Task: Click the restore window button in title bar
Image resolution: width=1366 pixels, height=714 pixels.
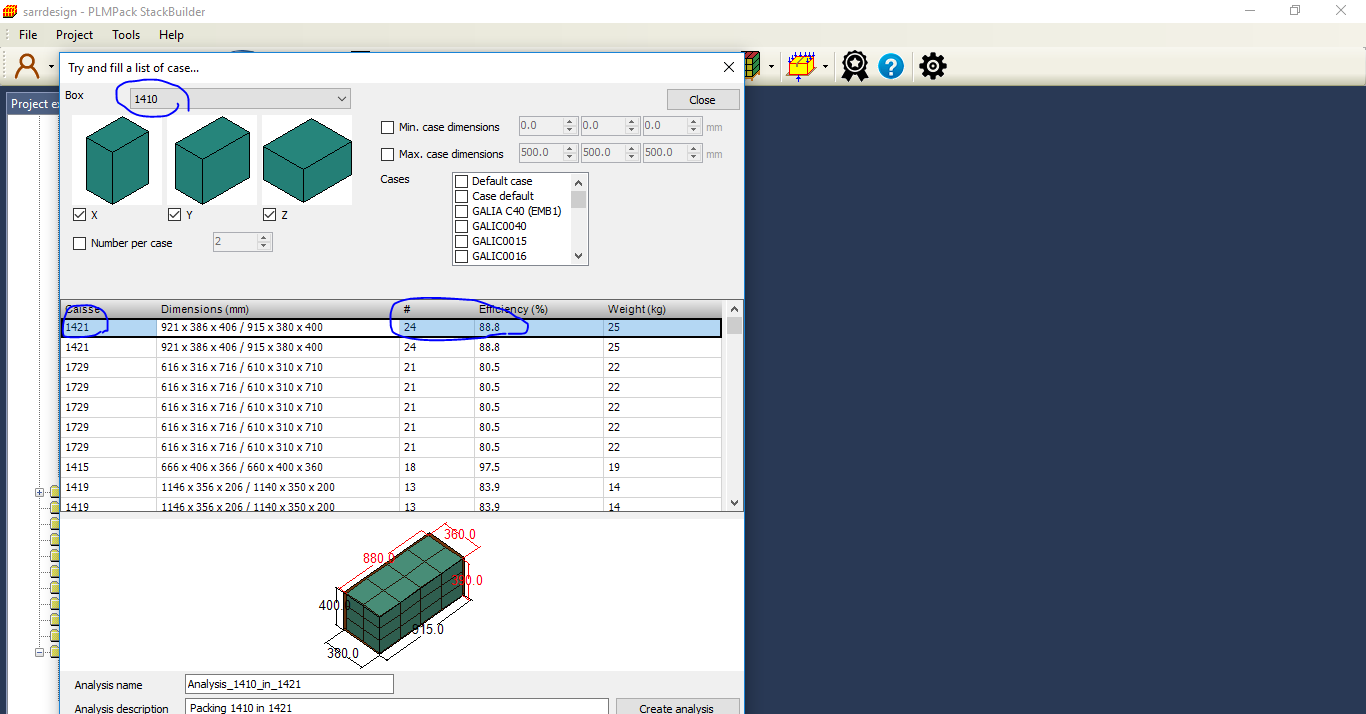Action: pos(1295,10)
